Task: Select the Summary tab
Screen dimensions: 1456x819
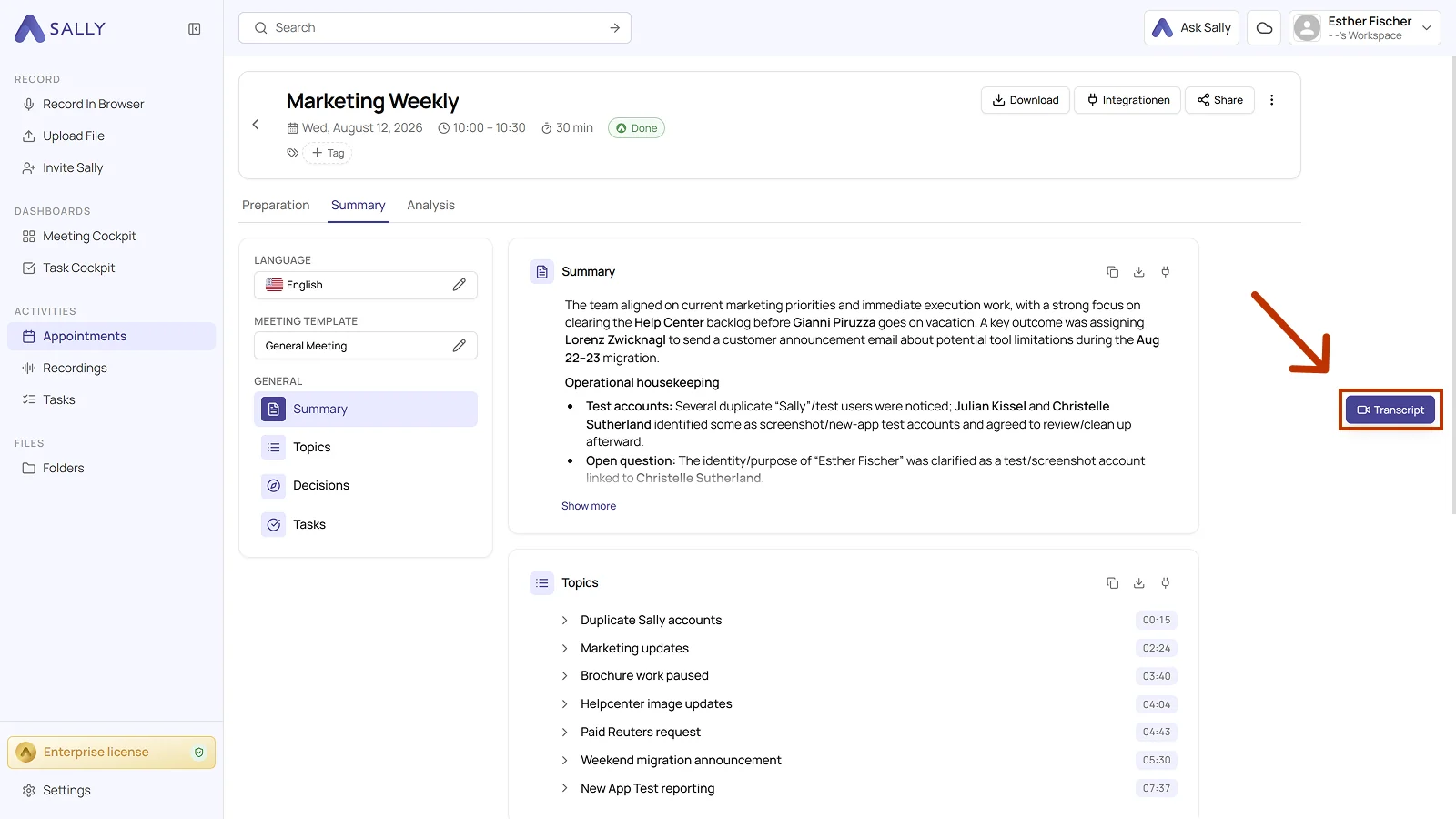Action: point(359,206)
